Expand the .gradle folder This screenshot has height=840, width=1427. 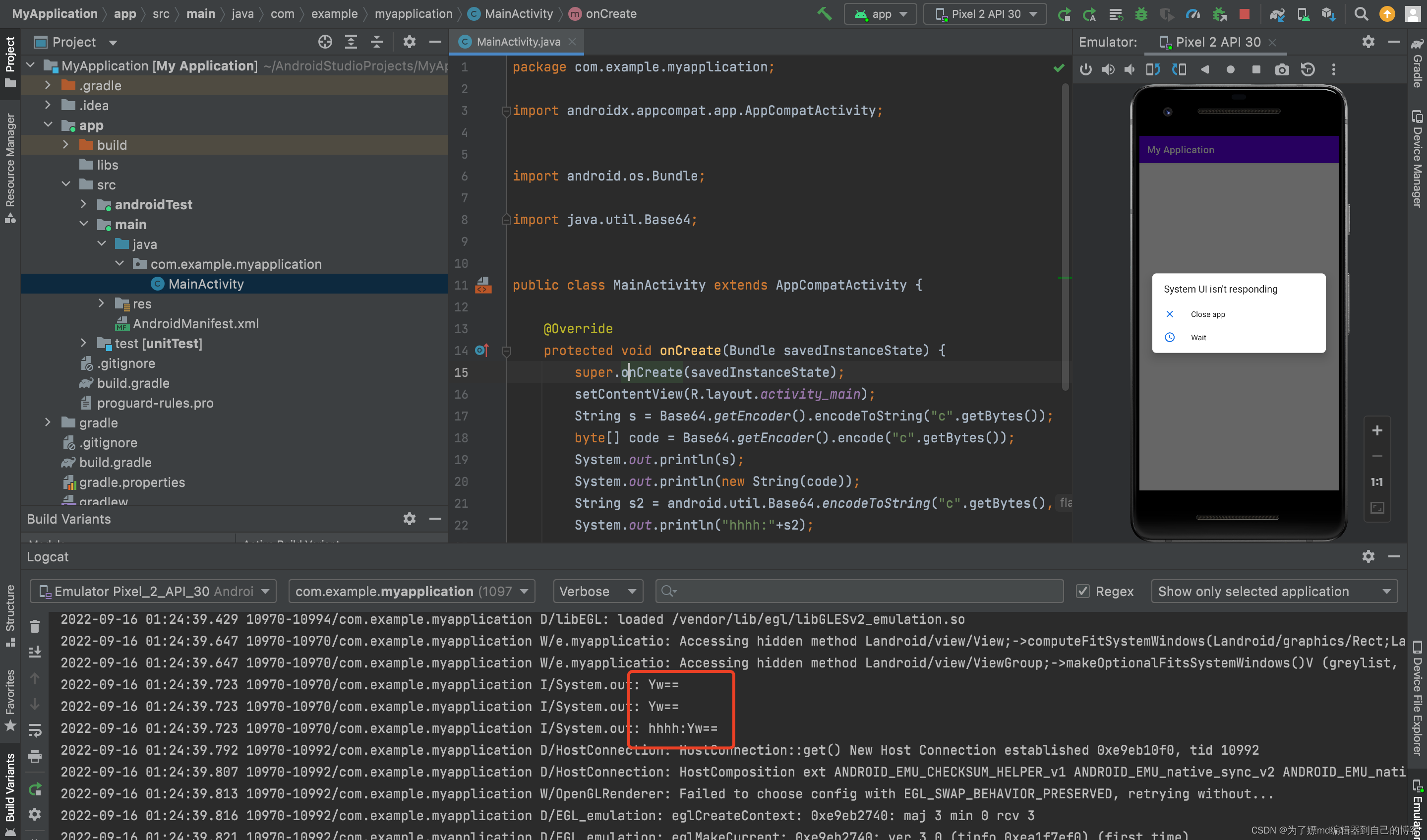coord(48,85)
